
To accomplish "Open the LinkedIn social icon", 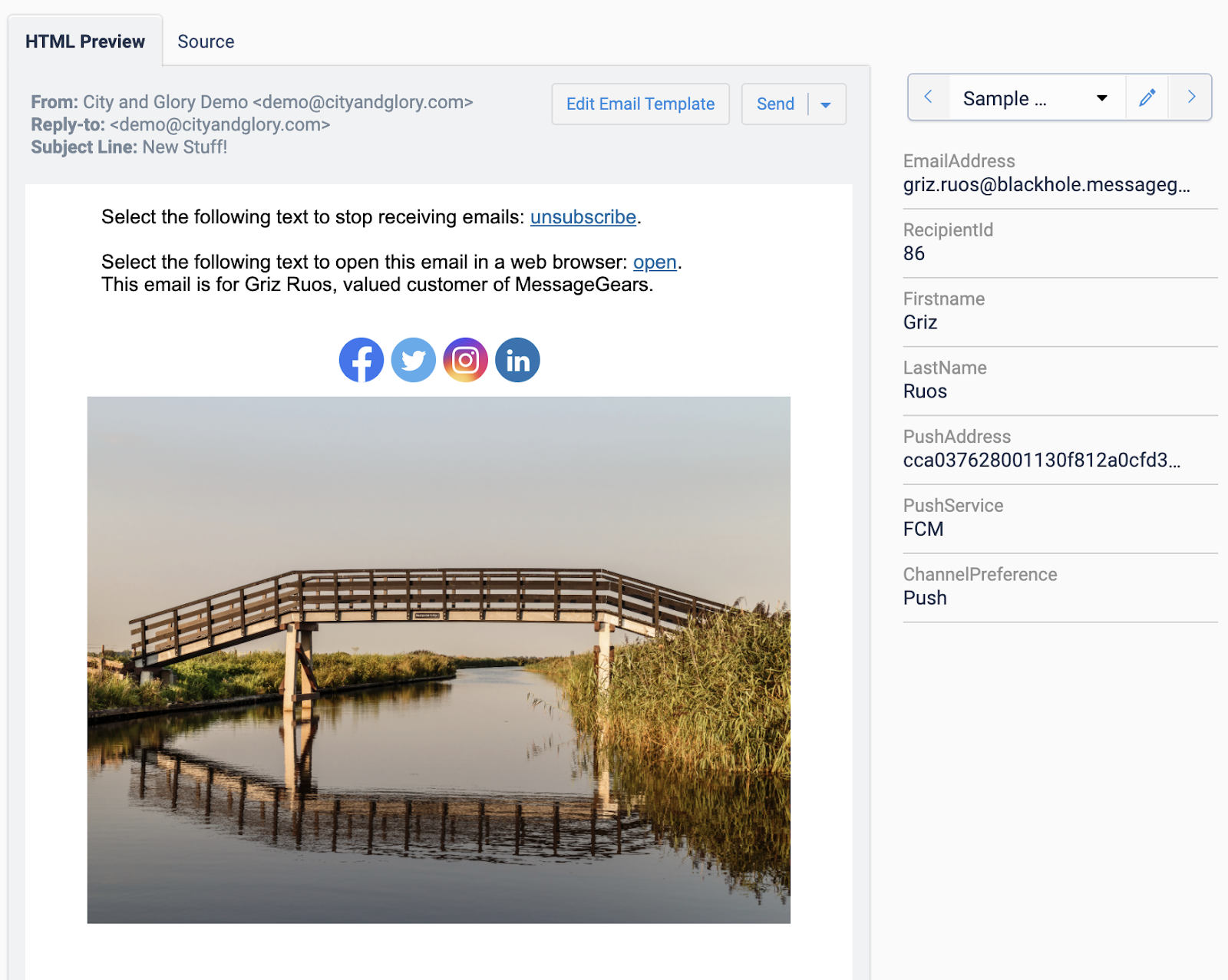I will pyautogui.click(x=517, y=360).
